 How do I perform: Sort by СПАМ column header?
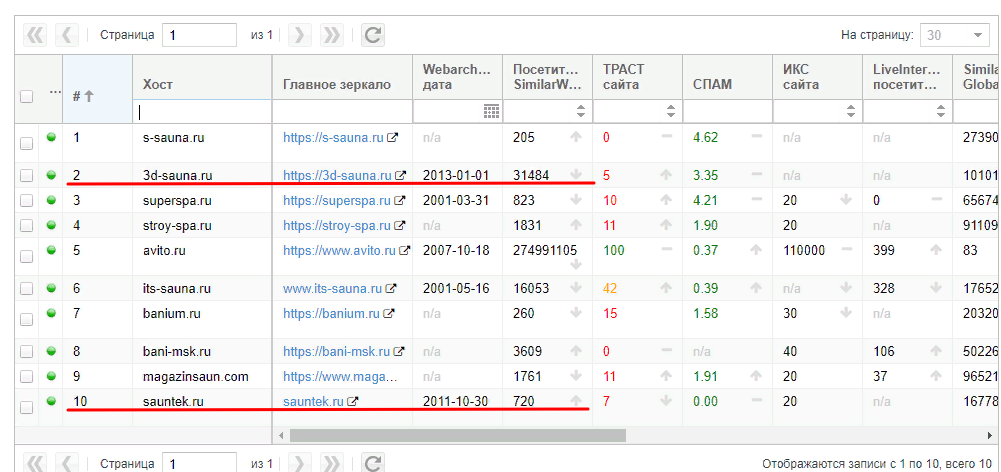(x=728, y=77)
